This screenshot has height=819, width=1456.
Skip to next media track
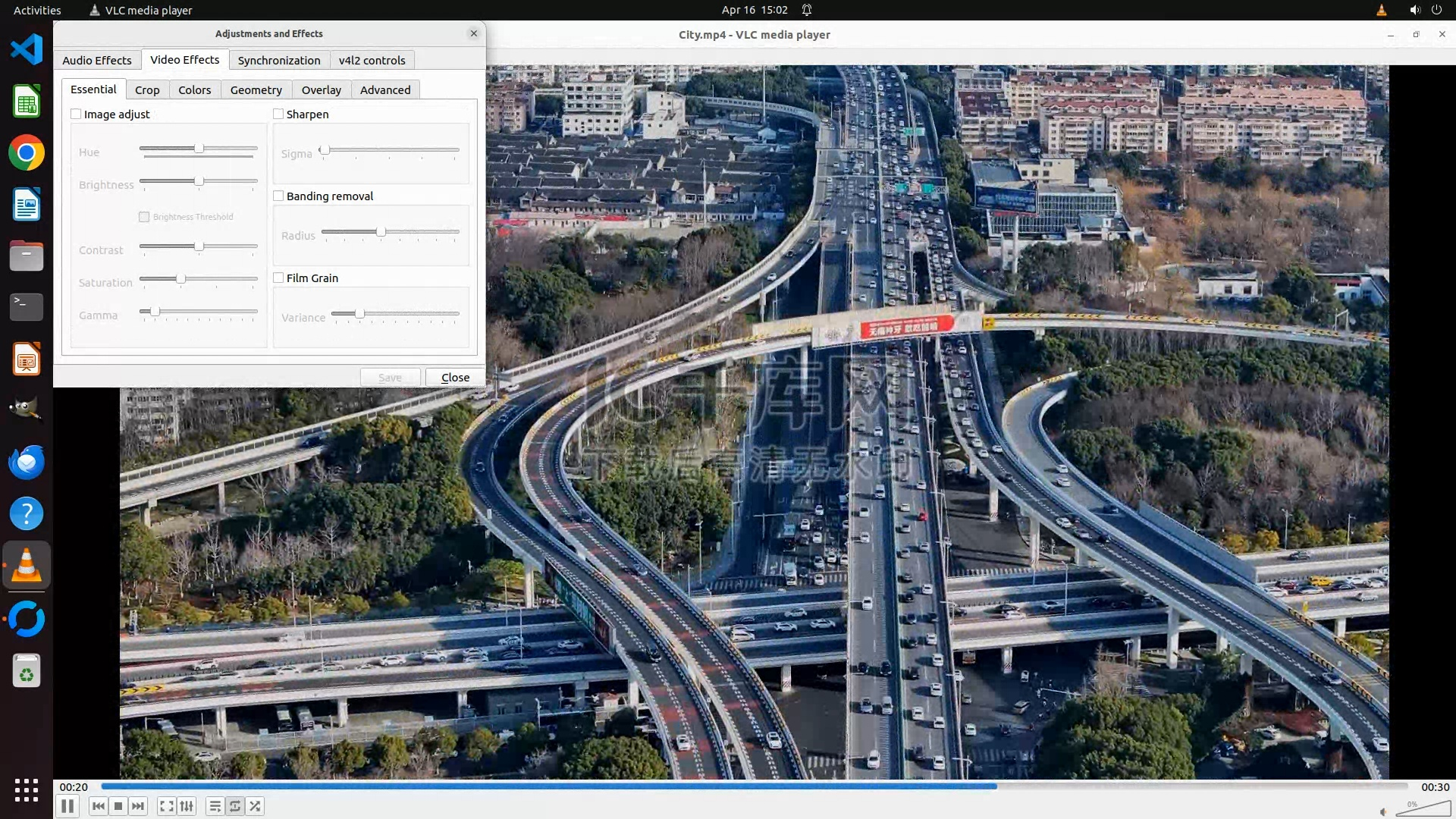(x=138, y=806)
